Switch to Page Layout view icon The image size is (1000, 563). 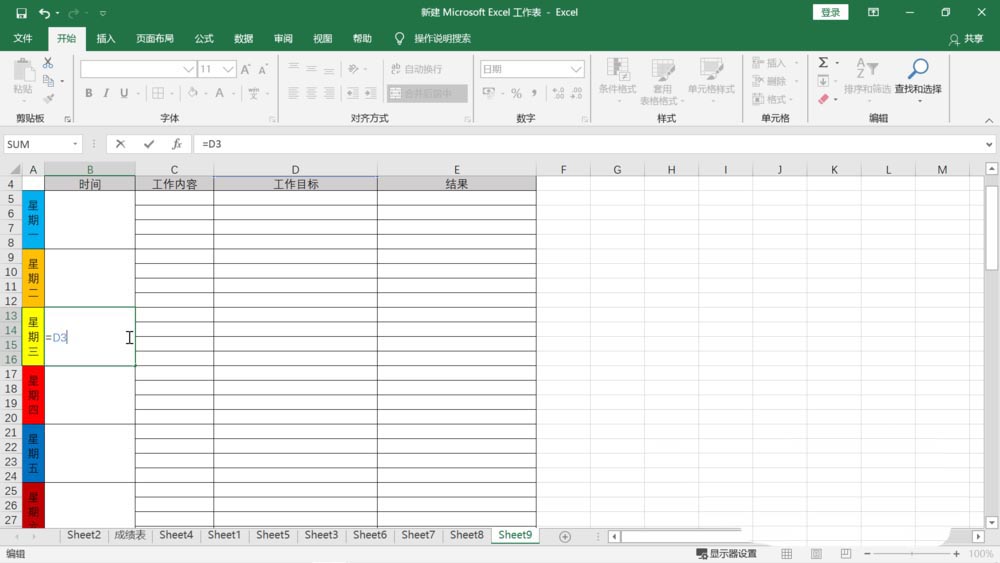[x=816, y=554]
